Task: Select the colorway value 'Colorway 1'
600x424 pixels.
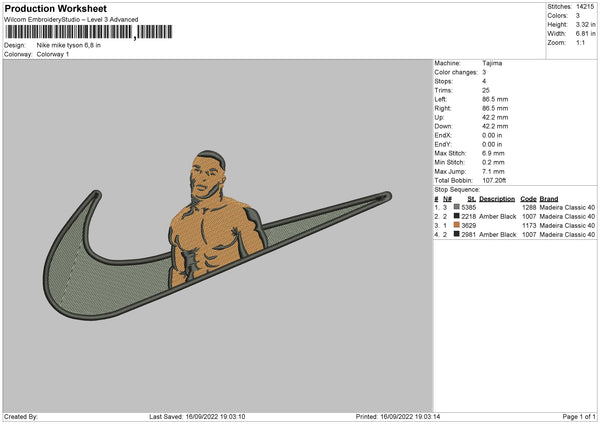Action: (x=53, y=54)
